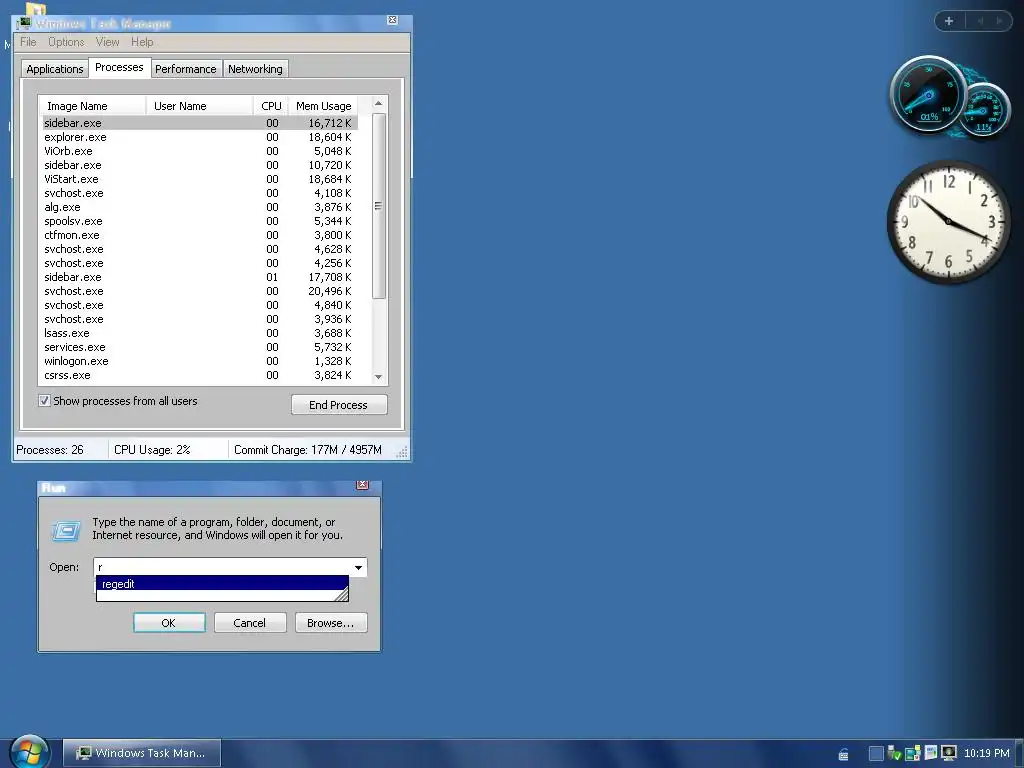Click the process list scroll up arrow
This screenshot has height=768, width=1024.
(378, 104)
